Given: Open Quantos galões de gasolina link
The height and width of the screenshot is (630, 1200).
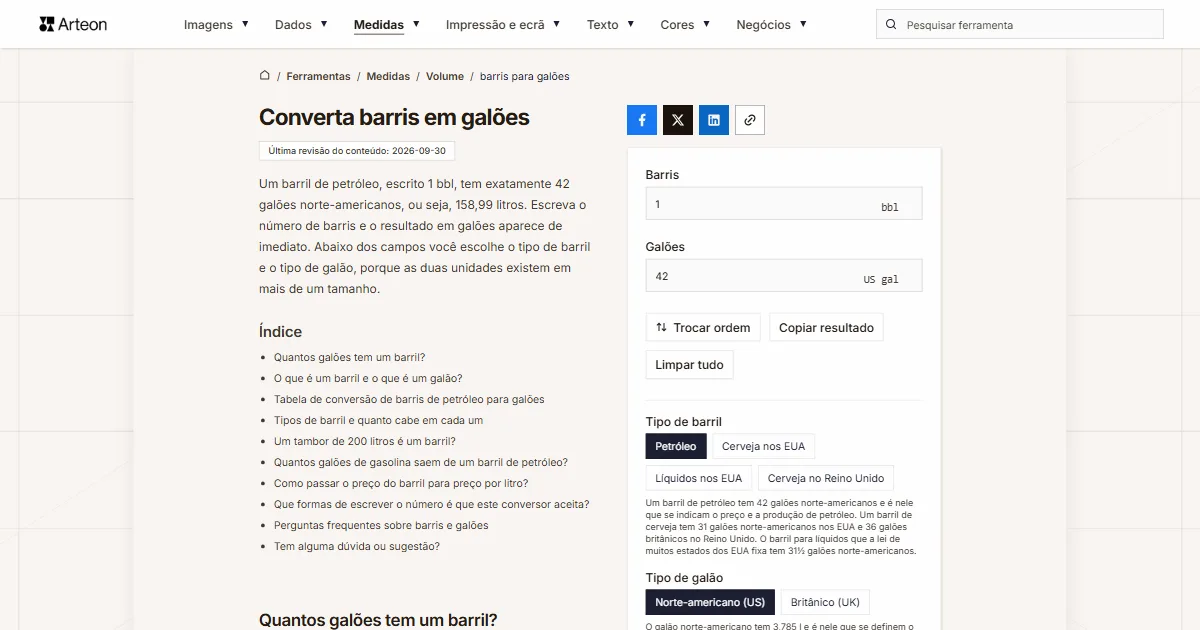Looking at the screenshot, I should tap(421, 462).
